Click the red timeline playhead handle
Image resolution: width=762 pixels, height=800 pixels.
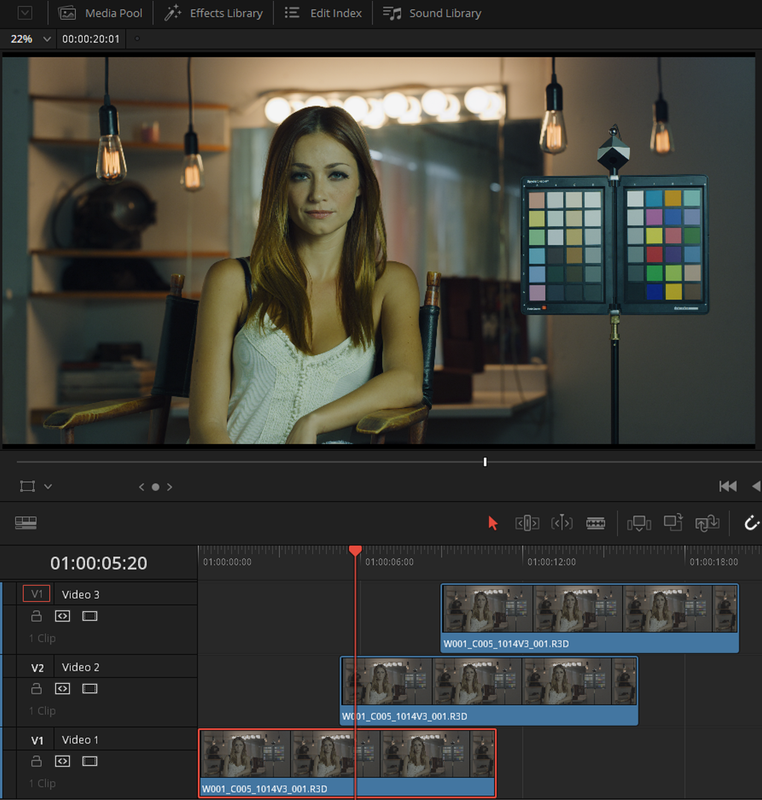click(355, 551)
